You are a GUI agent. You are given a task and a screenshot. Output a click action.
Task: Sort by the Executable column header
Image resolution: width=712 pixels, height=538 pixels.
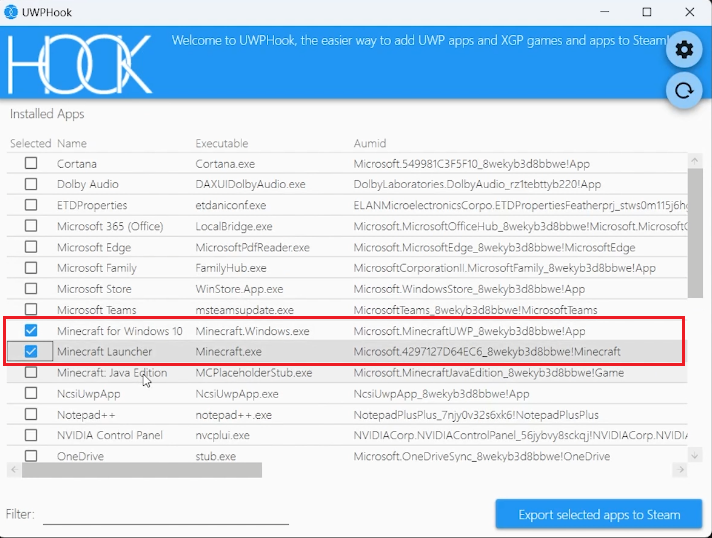click(222, 143)
